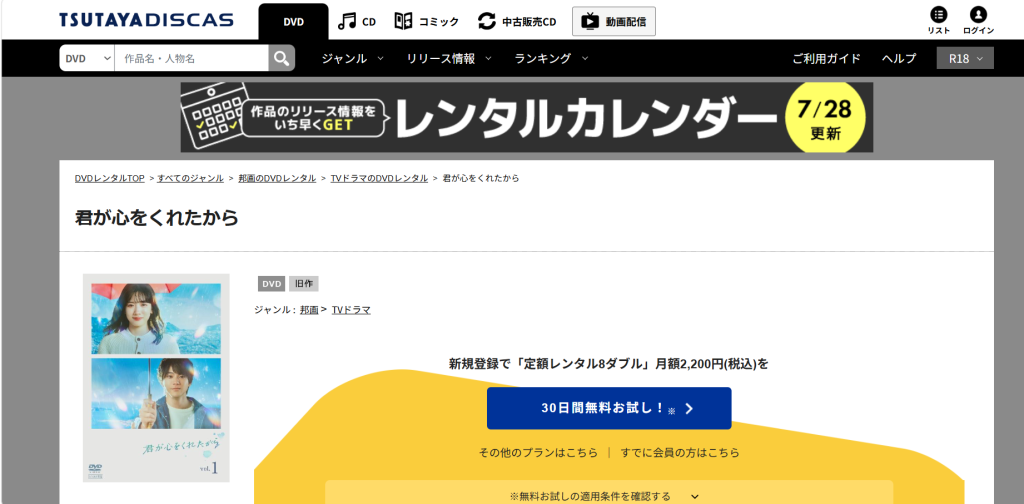Screen dimensions: 1024x504
Task: Click the 君が心をくれたから breadcrumb text
Action: pyautogui.click(x=481, y=178)
